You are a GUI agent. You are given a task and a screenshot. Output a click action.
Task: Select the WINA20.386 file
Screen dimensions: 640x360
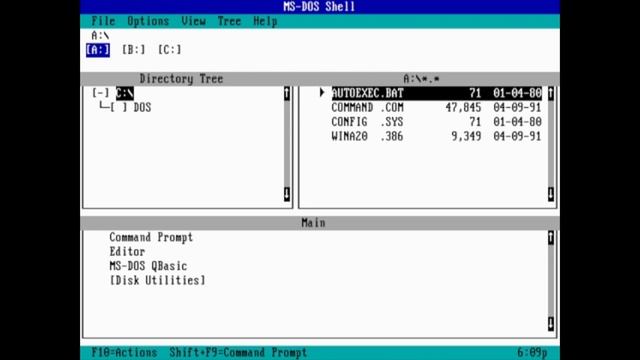[436, 136]
